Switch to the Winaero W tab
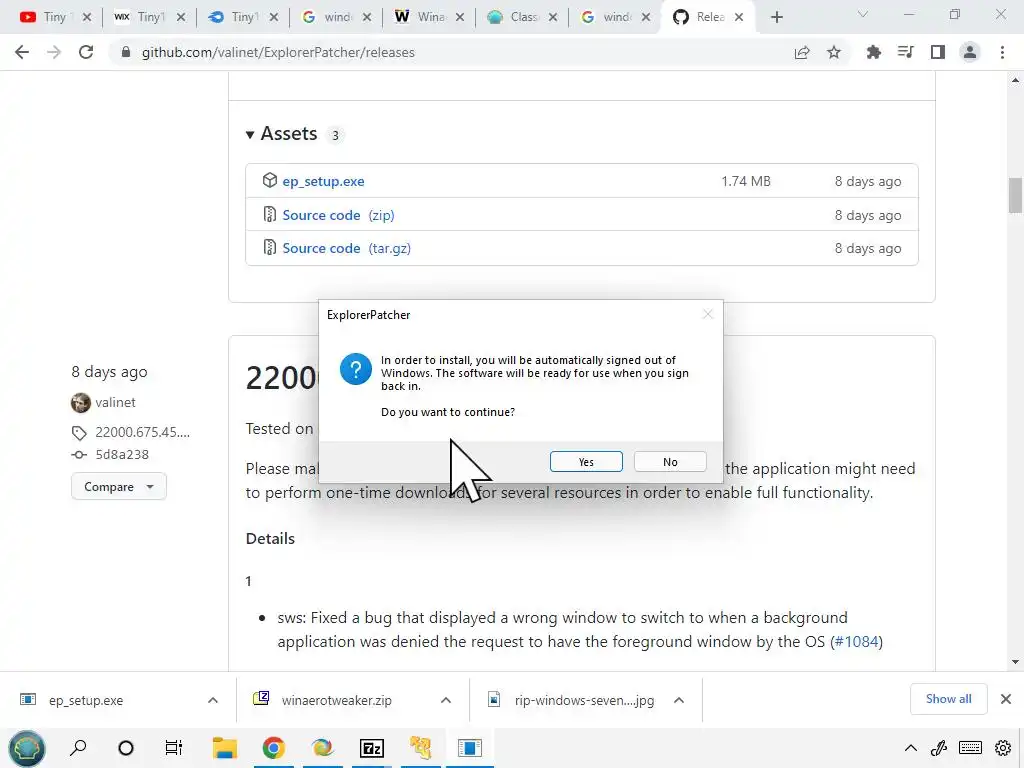Screen dimensions: 1024x768 (x=428, y=17)
